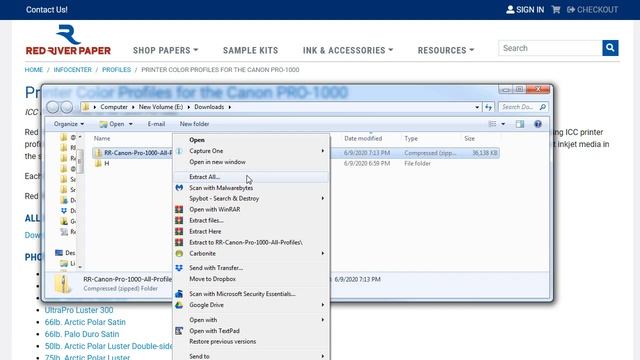
Task: Open the Organize dropdown in Explorer
Action: tap(69, 124)
